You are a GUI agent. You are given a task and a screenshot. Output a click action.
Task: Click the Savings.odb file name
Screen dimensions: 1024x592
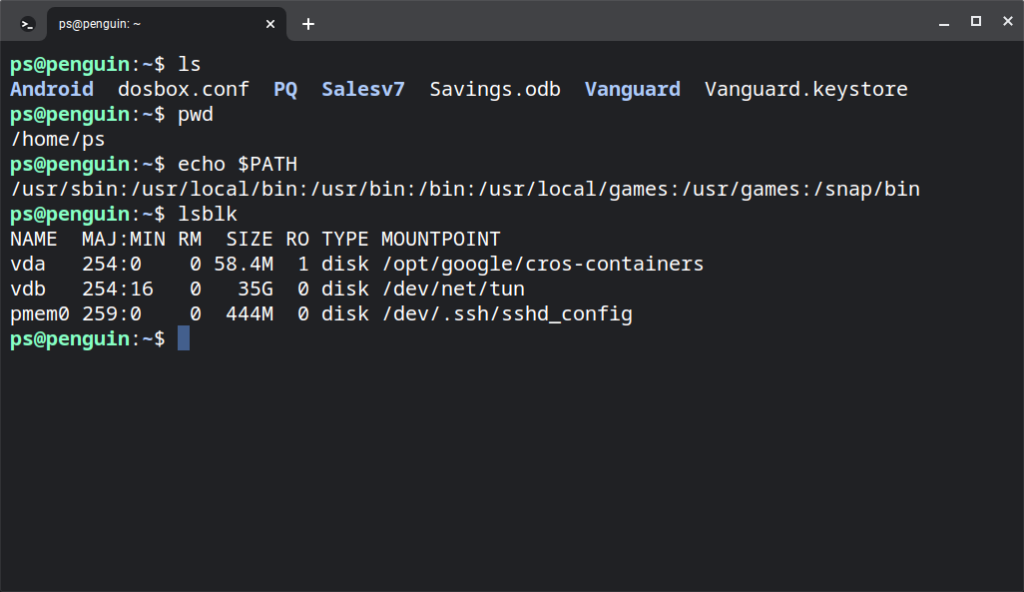coord(495,89)
